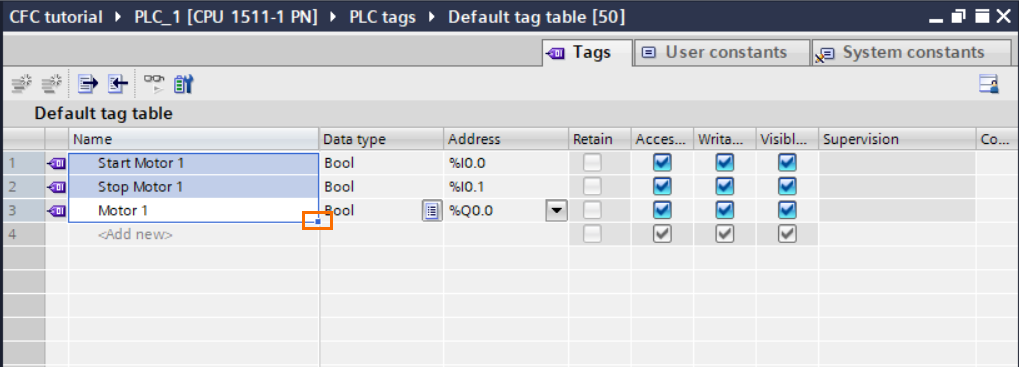Uncheck Writable checkbox for Motor 1
This screenshot has width=1019, height=367.
pyautogui.click(x=724, y=210)
